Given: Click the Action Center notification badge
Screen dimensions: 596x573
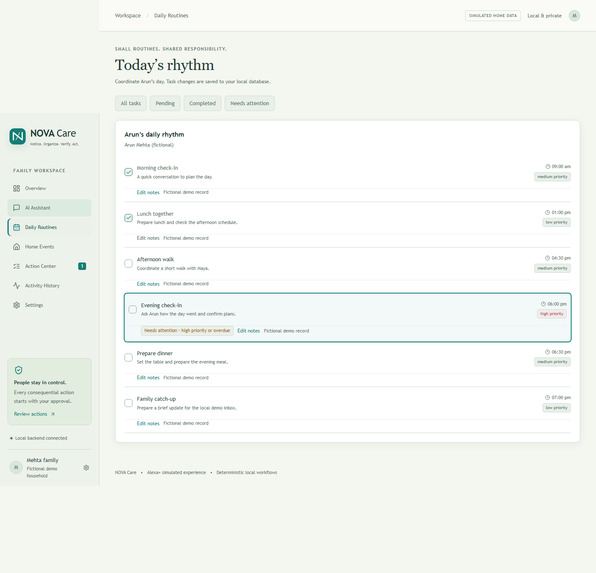Looking at the screenshot, I should click(x=82, y=266).
